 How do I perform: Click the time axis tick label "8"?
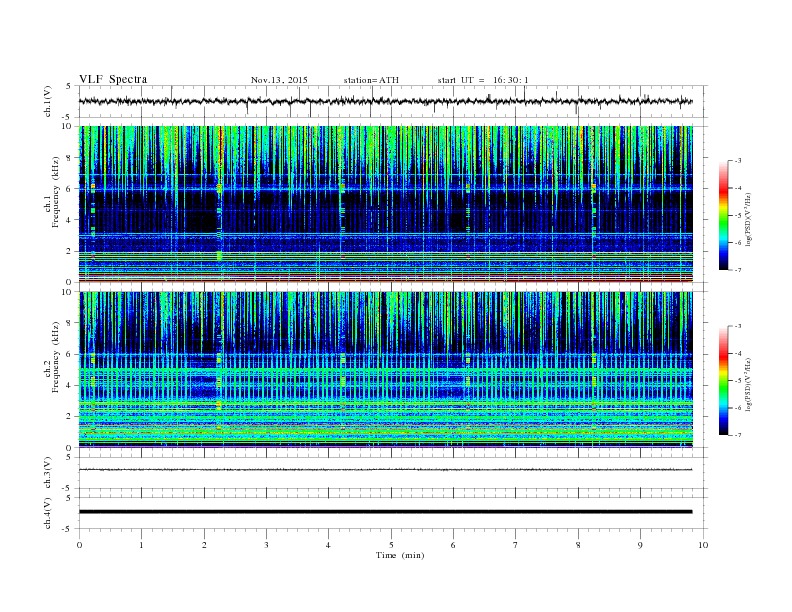[578, 545]
